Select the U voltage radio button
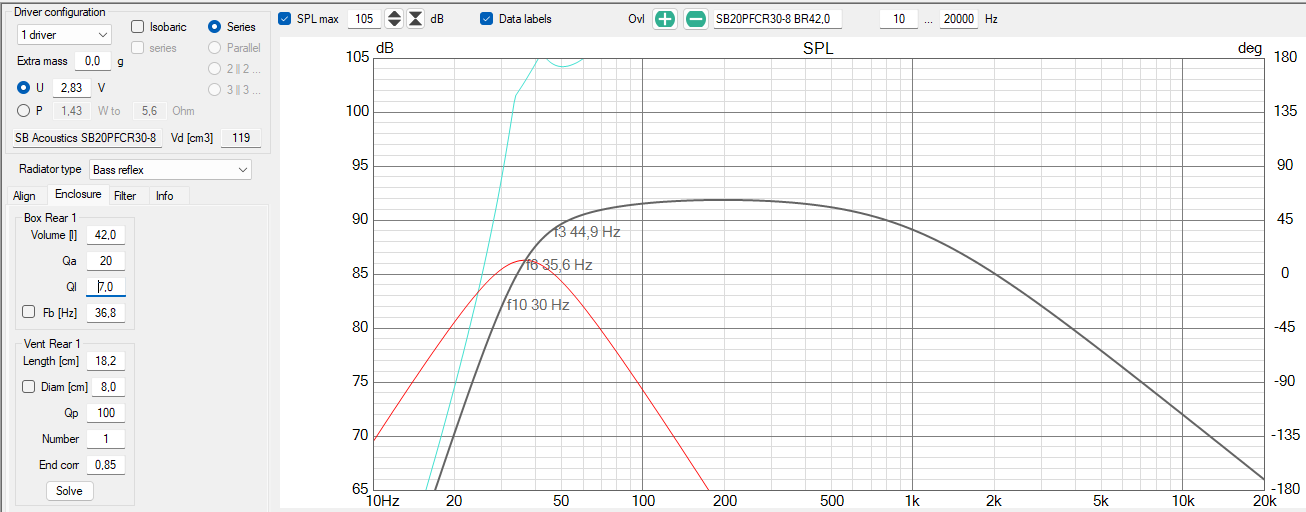The image size is (1306, 512). (x=24, y=88)
